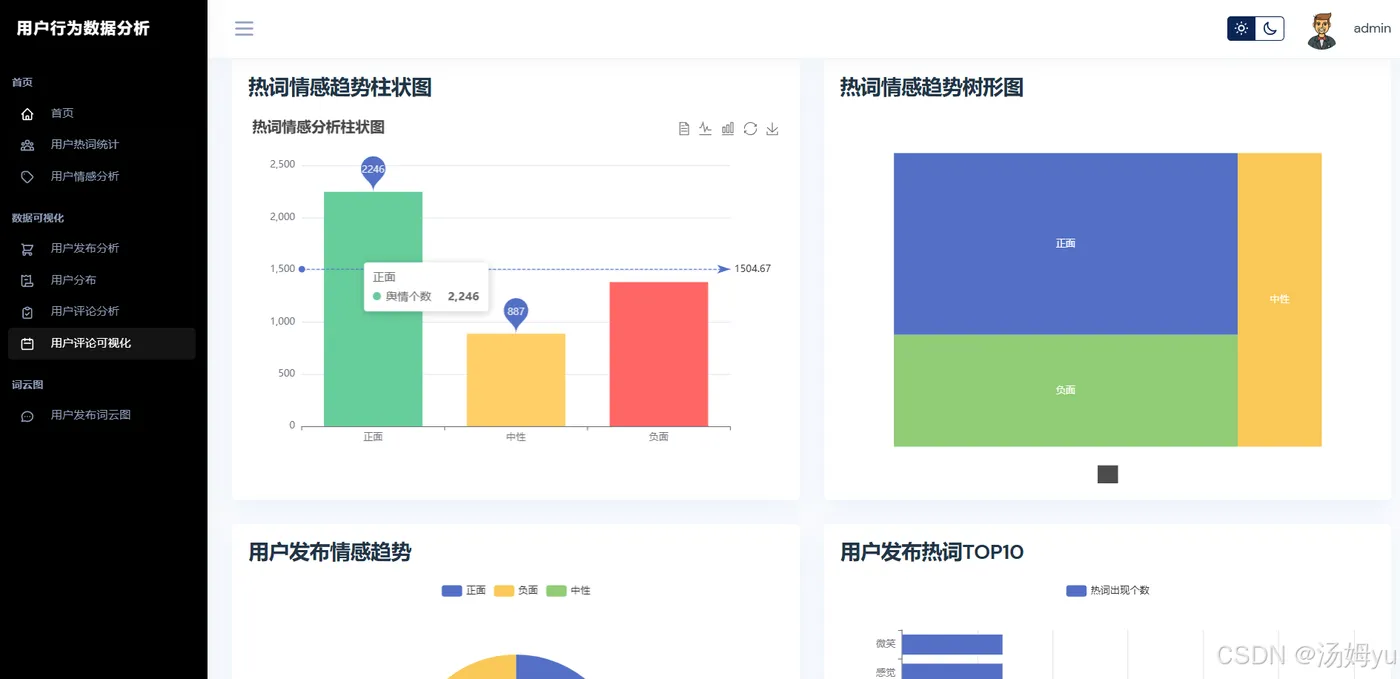1400x679 pixels.
Task: Save bar chart as image download icon
Action: (x=772, y=128)
